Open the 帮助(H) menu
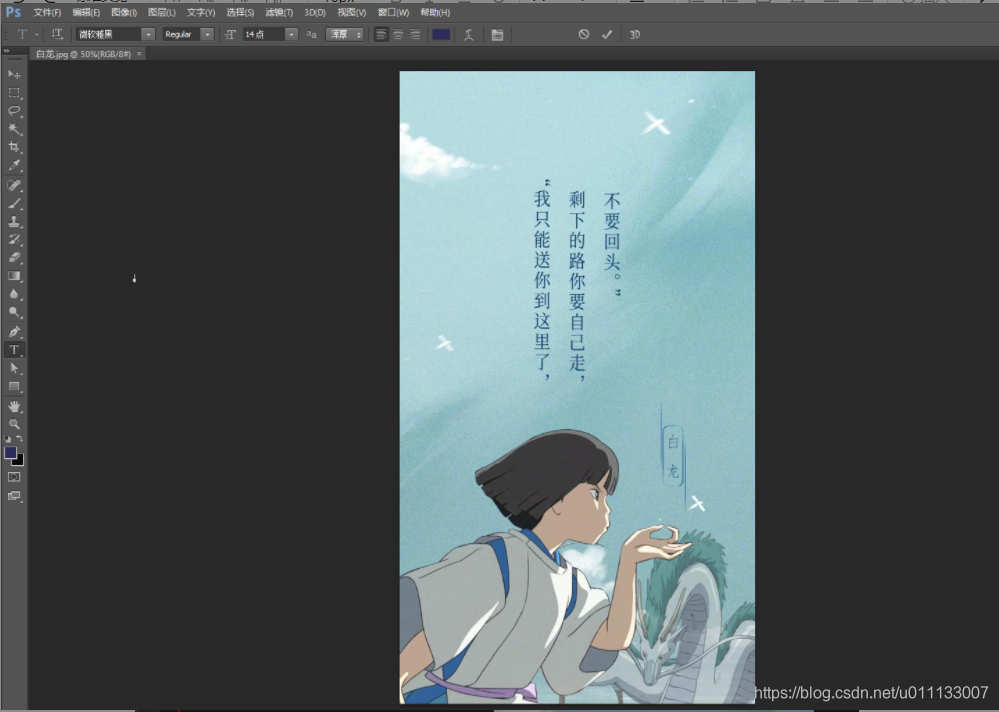The height and width of the screenshot is (712, 999). (x=435, y=12)
